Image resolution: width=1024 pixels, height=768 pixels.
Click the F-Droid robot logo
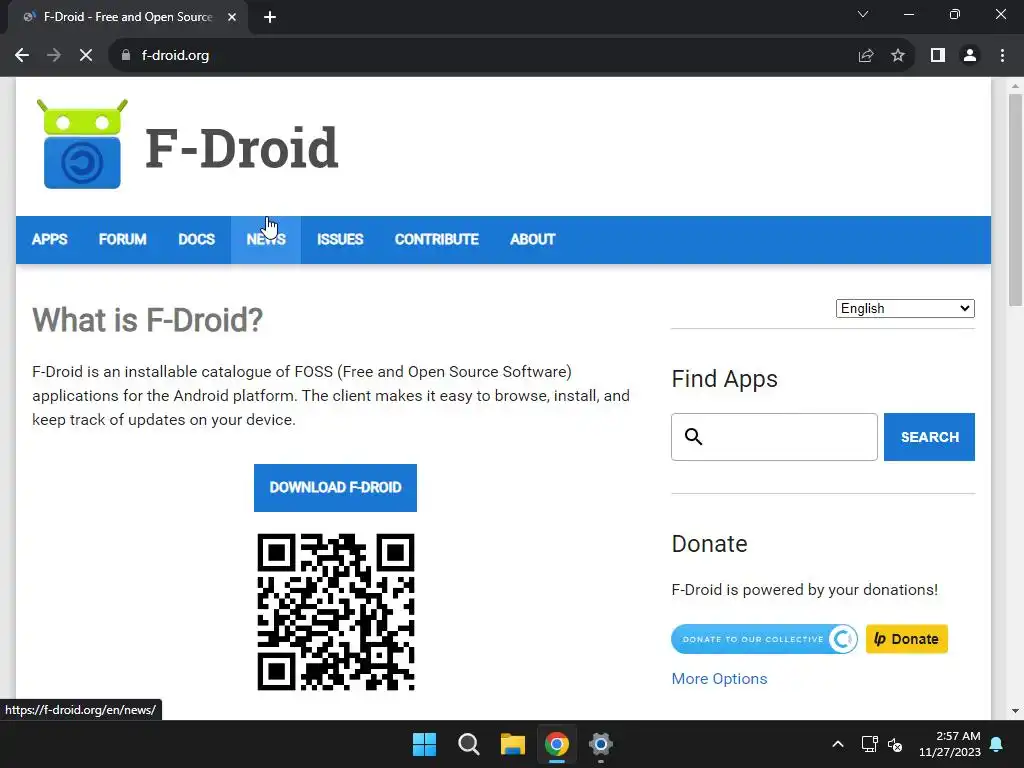tap(82, 144)
